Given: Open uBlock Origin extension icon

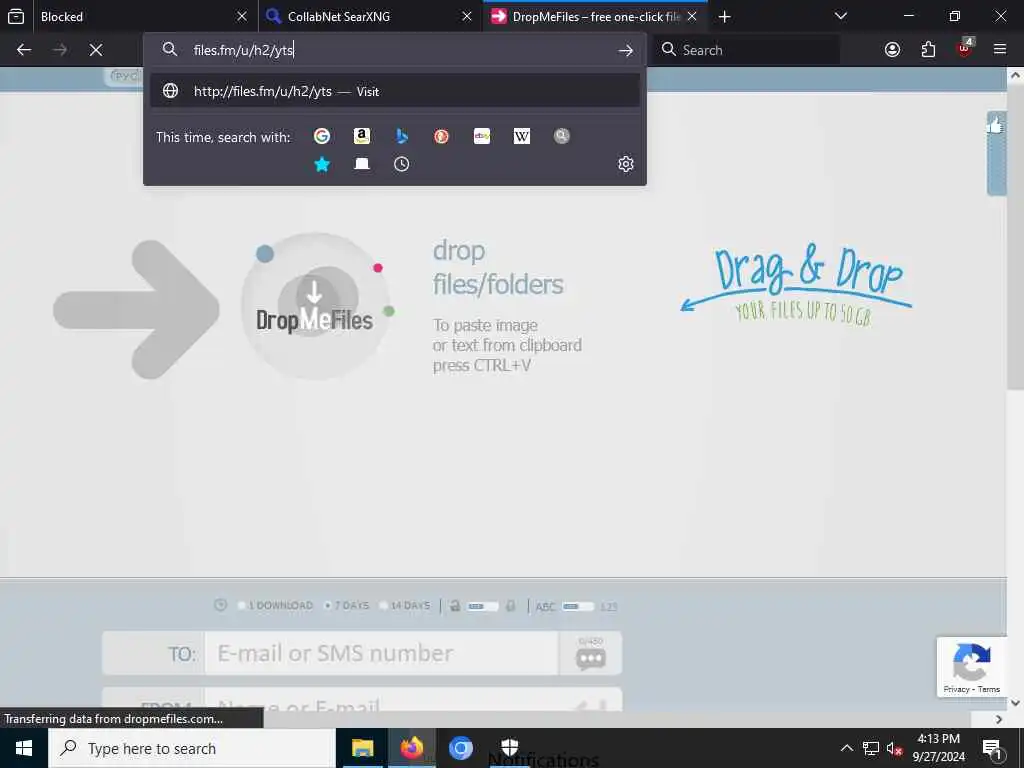Looking at the screenshot, I should pyautogui.click(x=965, y=49).
